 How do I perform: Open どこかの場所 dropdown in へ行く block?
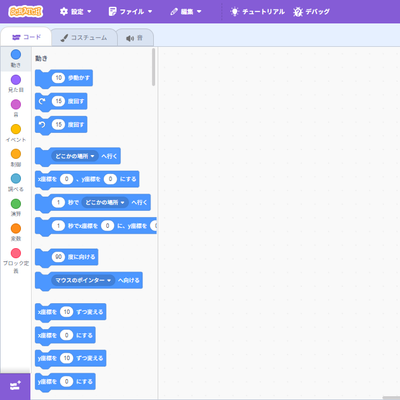click(75, 156)
